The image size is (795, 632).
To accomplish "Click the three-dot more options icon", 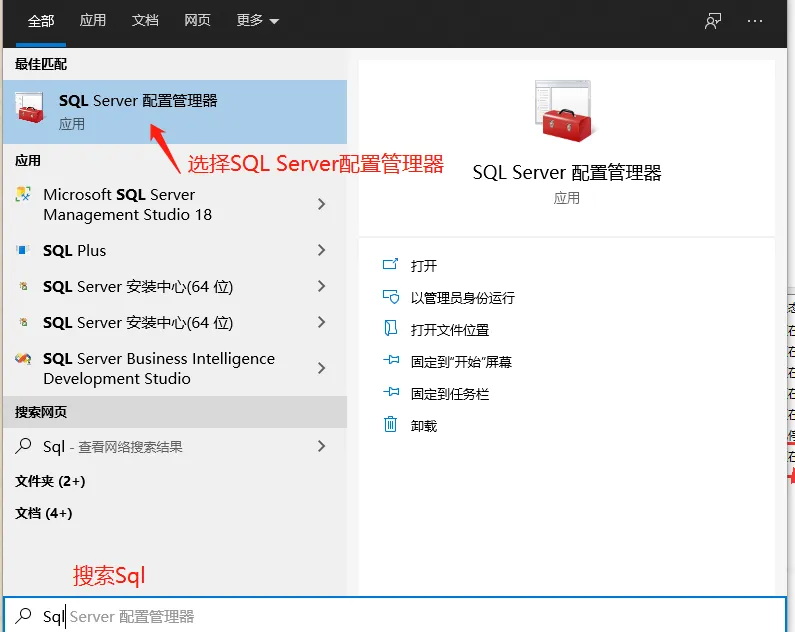I will click(755, 21).
